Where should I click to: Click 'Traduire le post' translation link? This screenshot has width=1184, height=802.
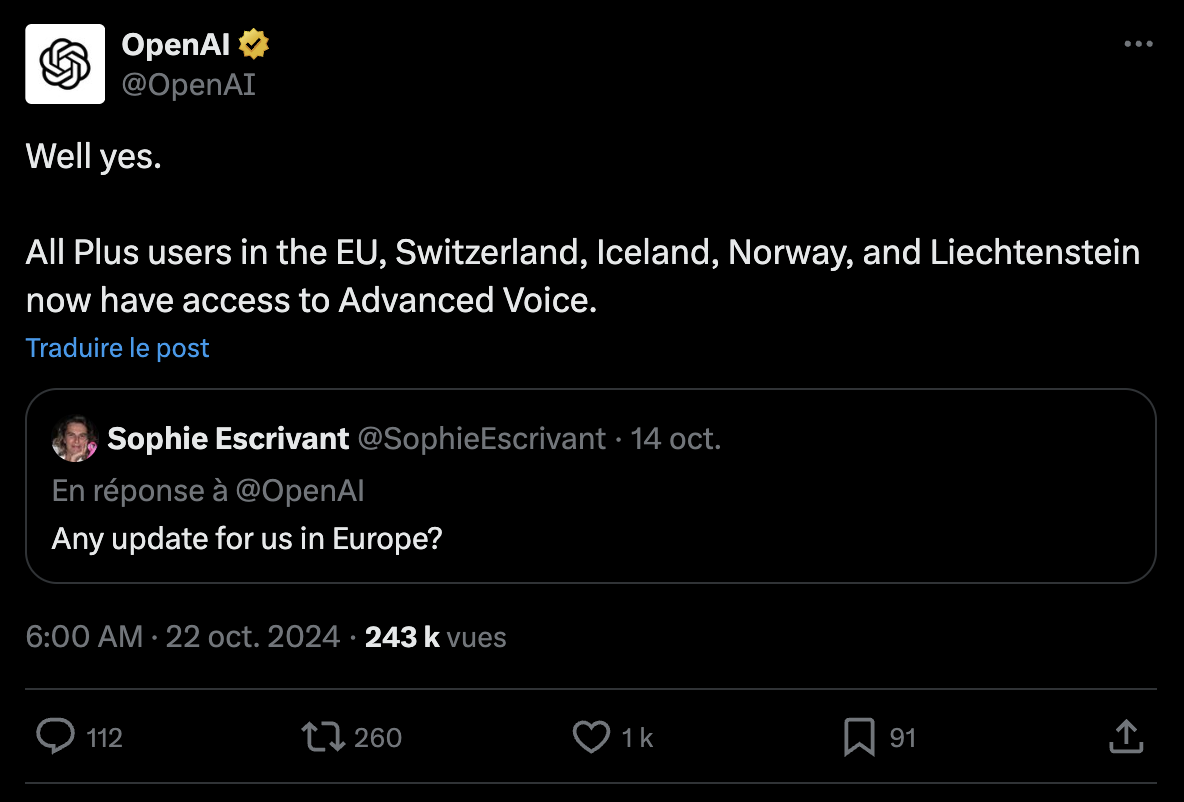pos(117,348)
